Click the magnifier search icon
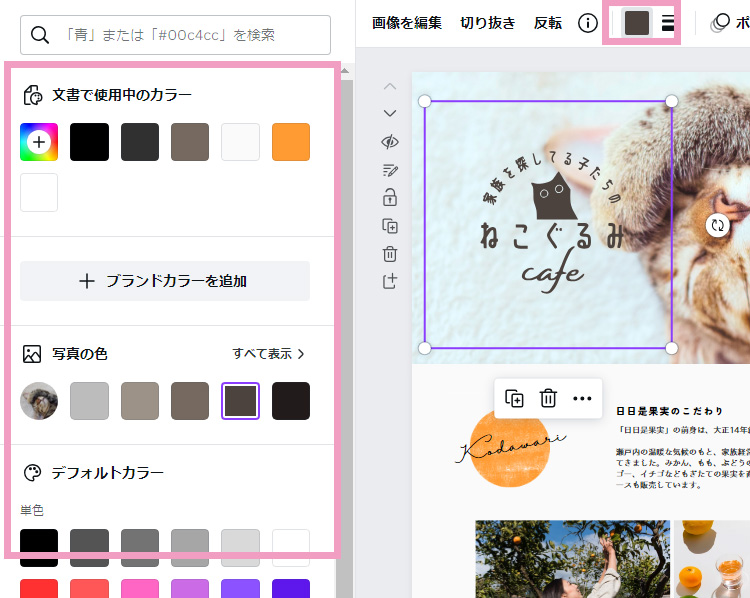 (x=40, y=35)
